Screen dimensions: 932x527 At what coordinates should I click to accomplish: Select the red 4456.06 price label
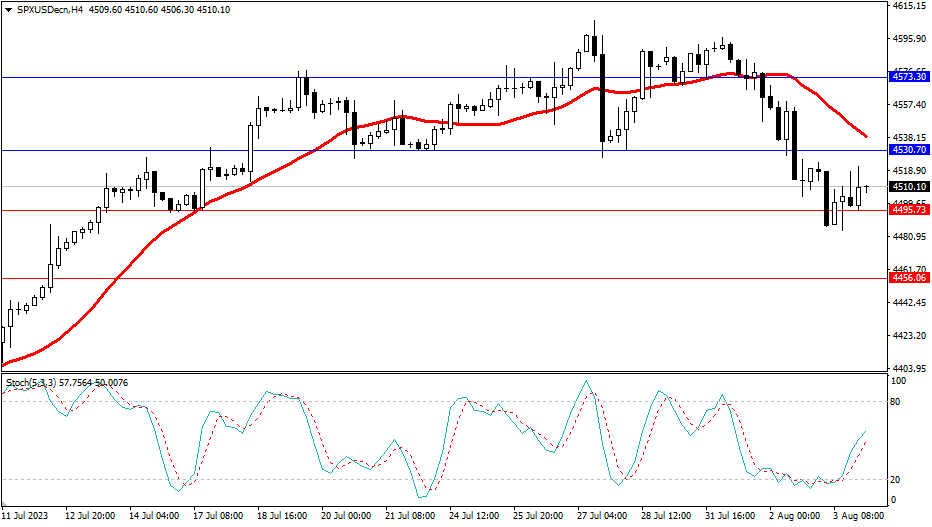tap(909, 279)
